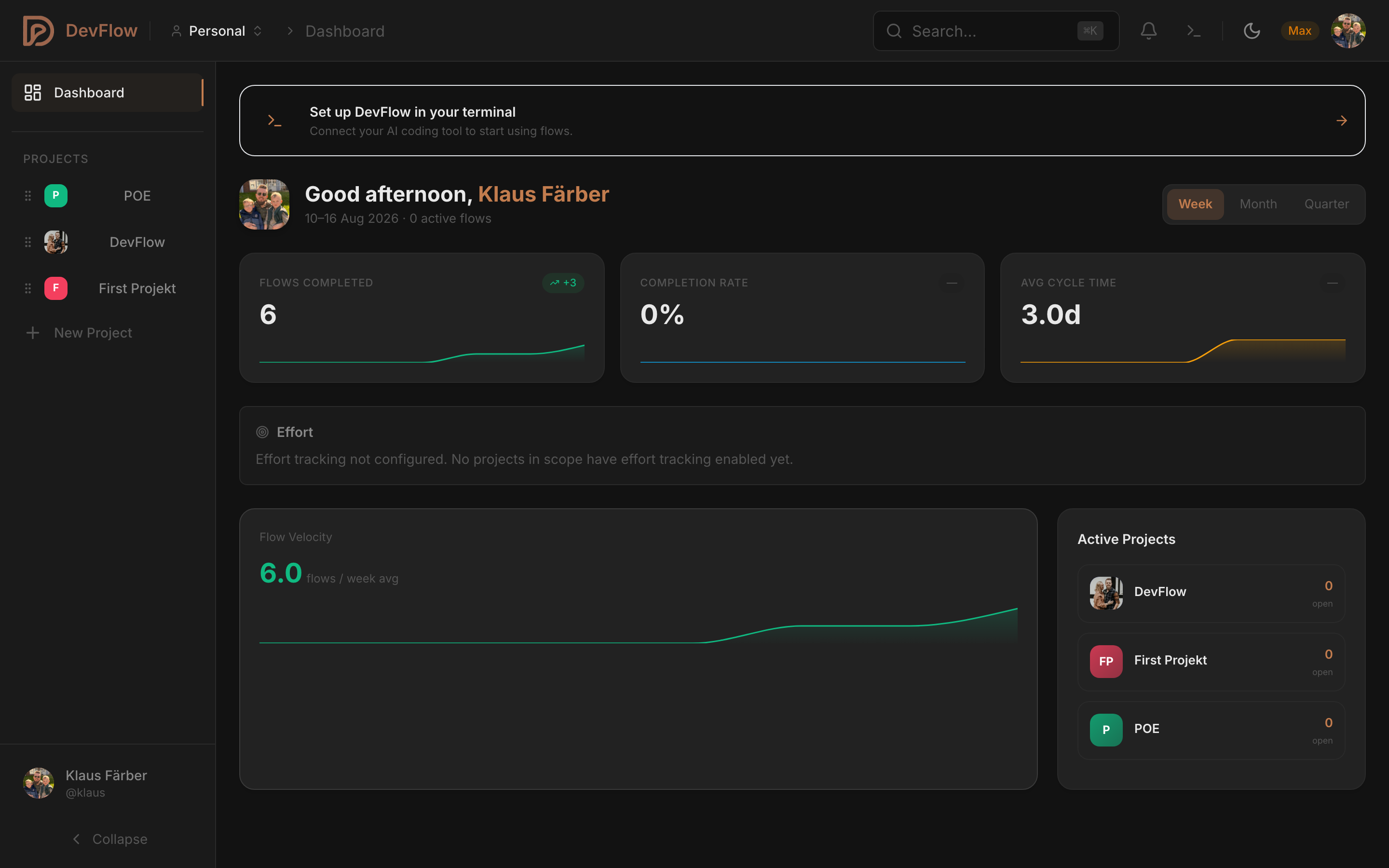This screenshot has width=1389, height=868.
Task: Open the terminal setup banner arrow
Action: point(1341,121)
